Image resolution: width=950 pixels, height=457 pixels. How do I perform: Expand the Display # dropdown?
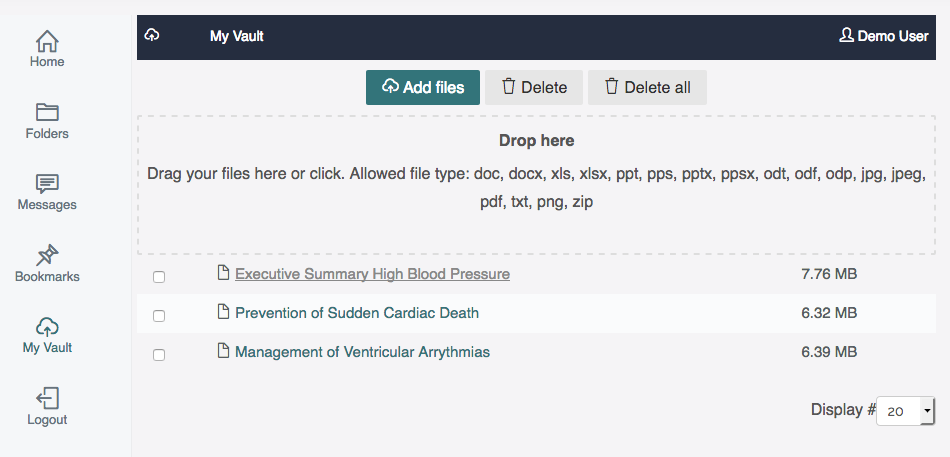pyautogui.click(x=906, y=412)
